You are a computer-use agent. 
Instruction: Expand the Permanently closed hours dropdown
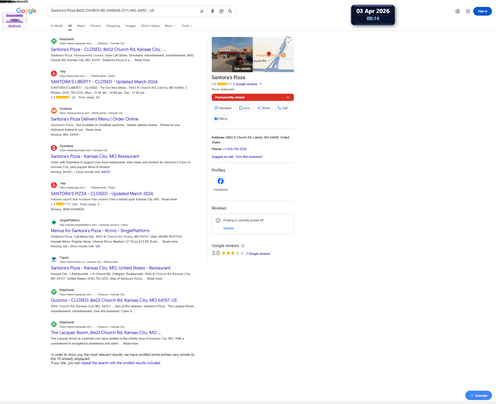pyautogui.click(x=253, y=97)
